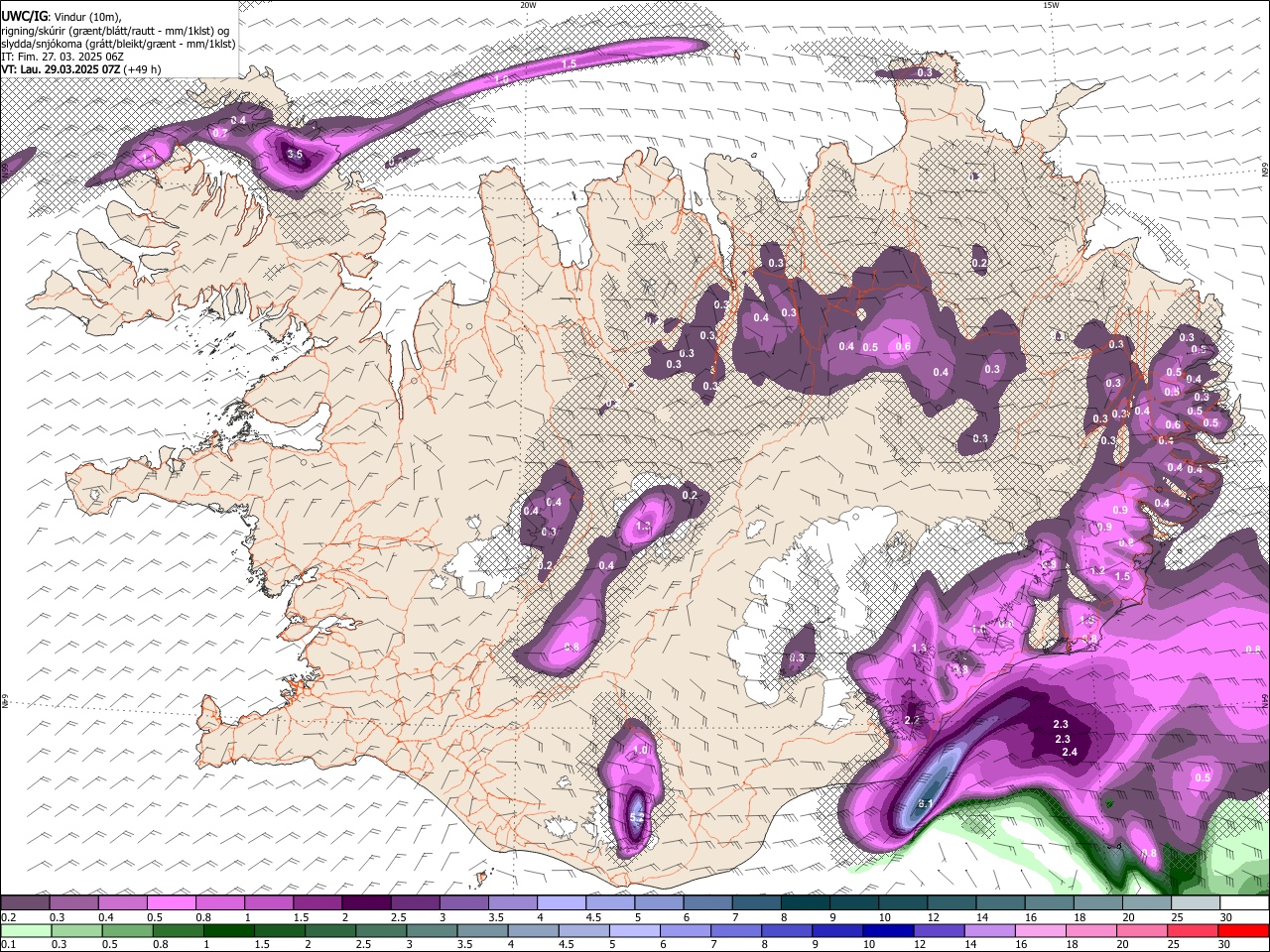This screenshot has height=952, width=1270.
Task: Pick the white upper legend swatch after 30
Action: [x=1244, y=903]
